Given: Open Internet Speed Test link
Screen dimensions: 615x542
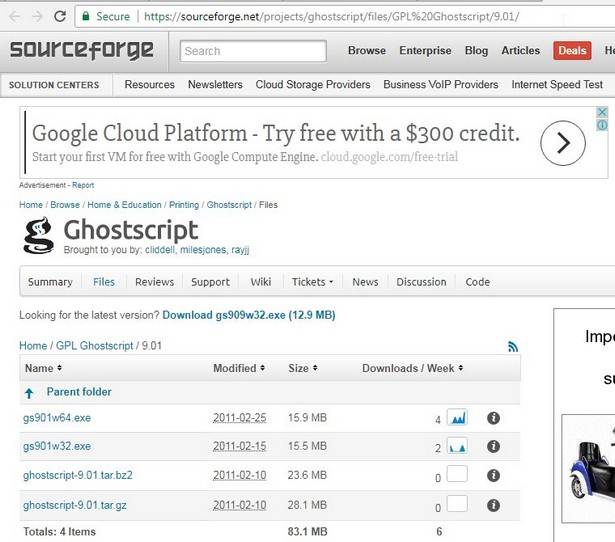Looking at the screenshot, I should click(557, 85).
